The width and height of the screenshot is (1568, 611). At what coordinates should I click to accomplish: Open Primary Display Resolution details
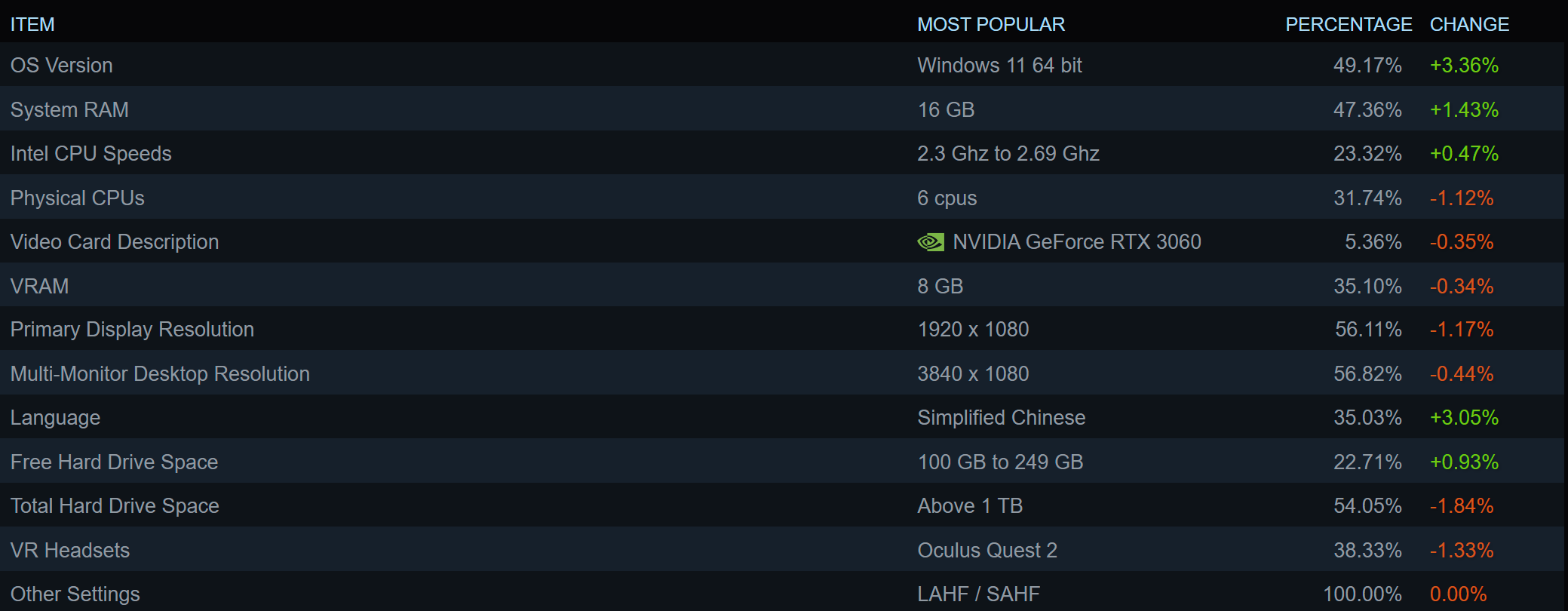[x=782, y=328]
